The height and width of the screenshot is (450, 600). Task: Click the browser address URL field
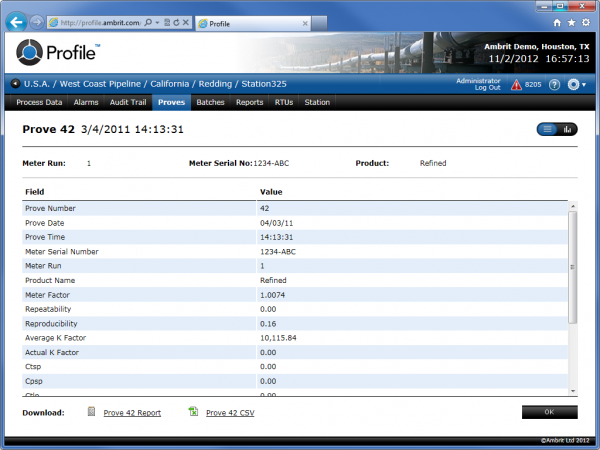click(100, 23)
